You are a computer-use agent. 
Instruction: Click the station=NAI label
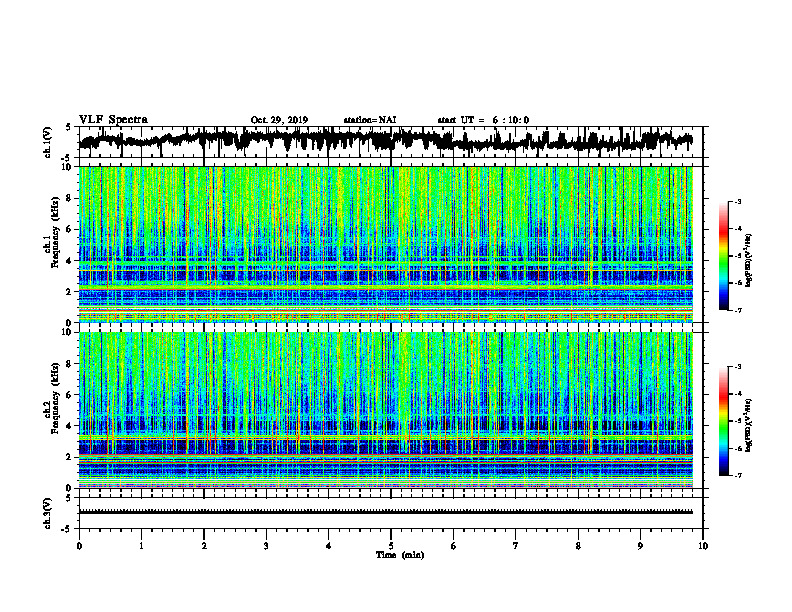[x=370, y=120]
